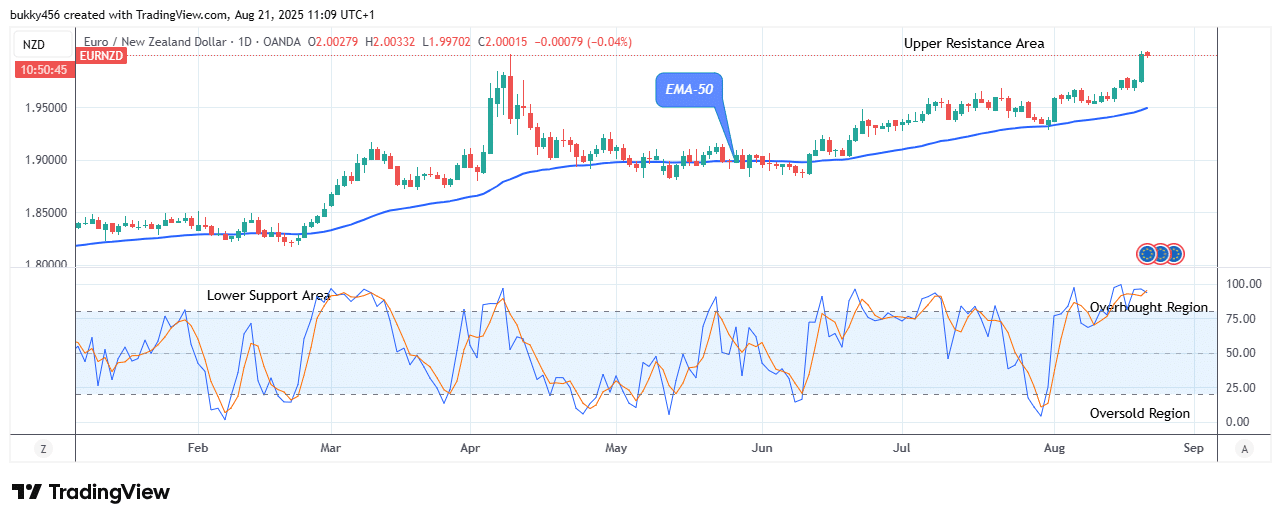This screenshot has width=1281, height=522.
Task: Click the leftmost EU economic event icon
Action: [1147, 254]
